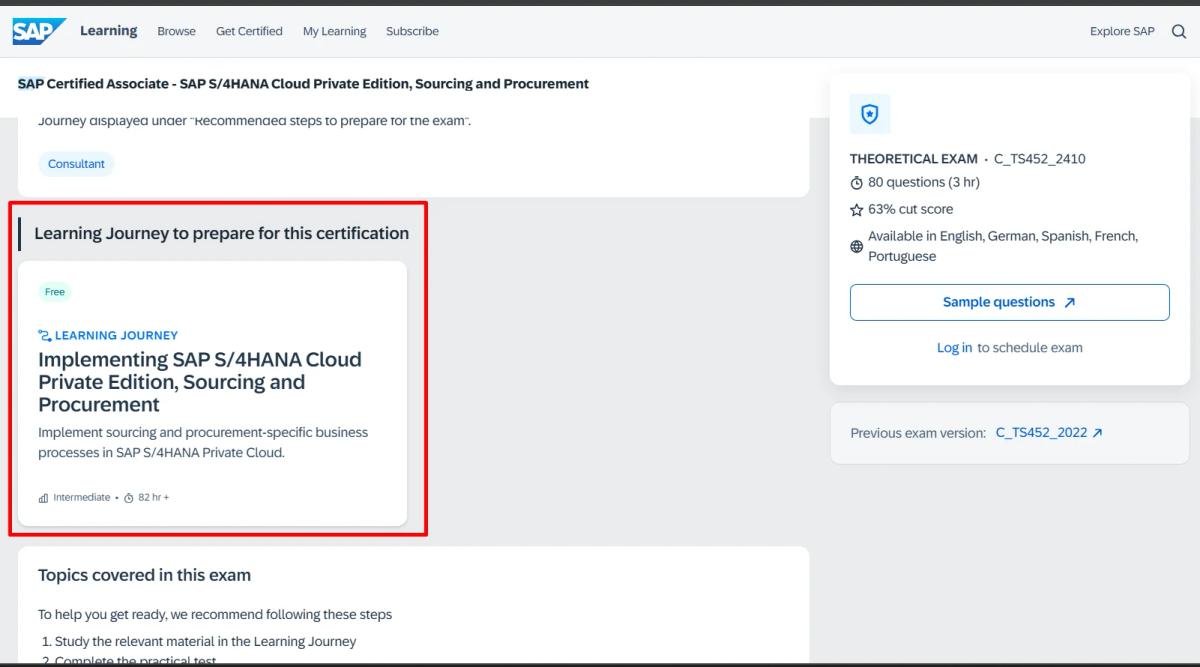Click 'Study the relevant material' step text

[x=205, y=641]
